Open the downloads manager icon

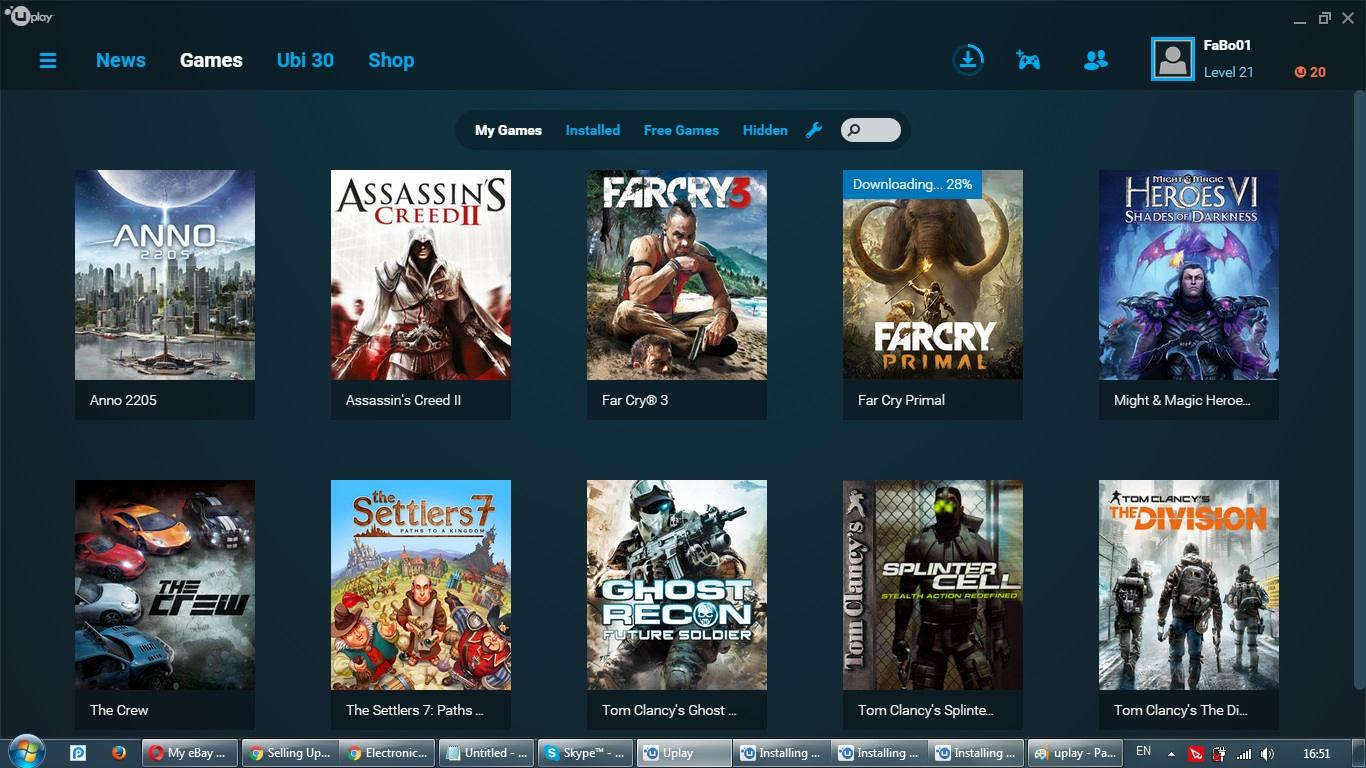click(x=967, y=60)
